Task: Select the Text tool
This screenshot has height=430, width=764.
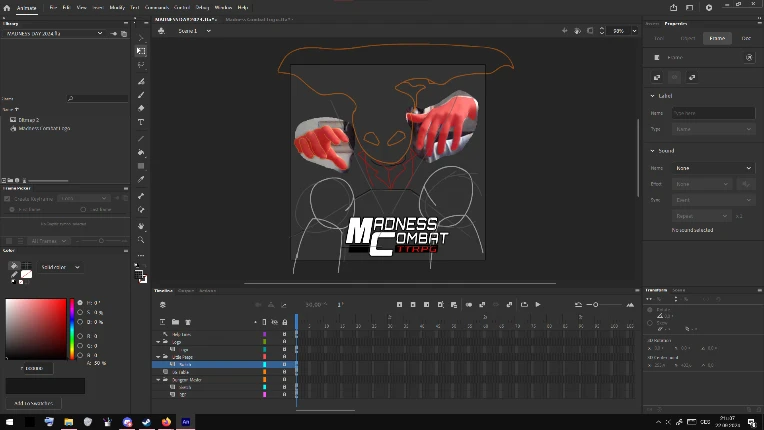Action: (x=141, y=122)
